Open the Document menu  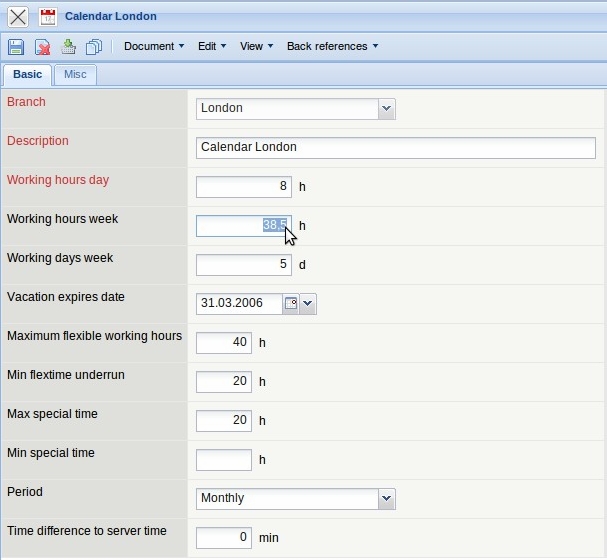tap(153, 47)
